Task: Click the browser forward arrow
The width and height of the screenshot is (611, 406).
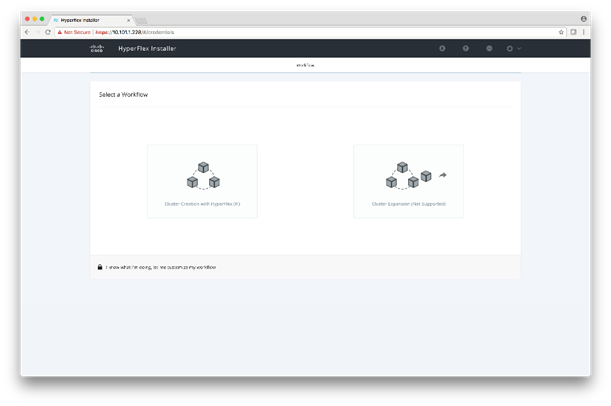Action: coord(37,32)
